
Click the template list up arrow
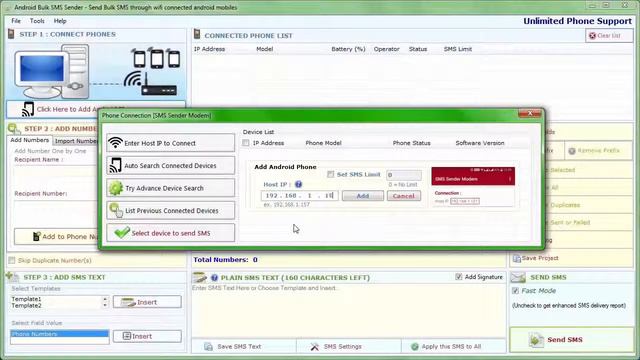click(105, 299)
